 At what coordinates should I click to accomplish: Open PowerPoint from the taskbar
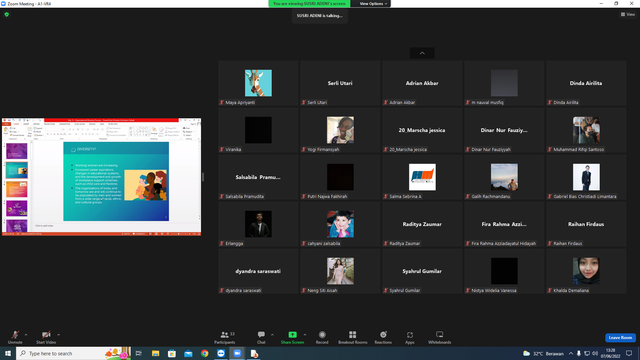(x=254, y=353)
